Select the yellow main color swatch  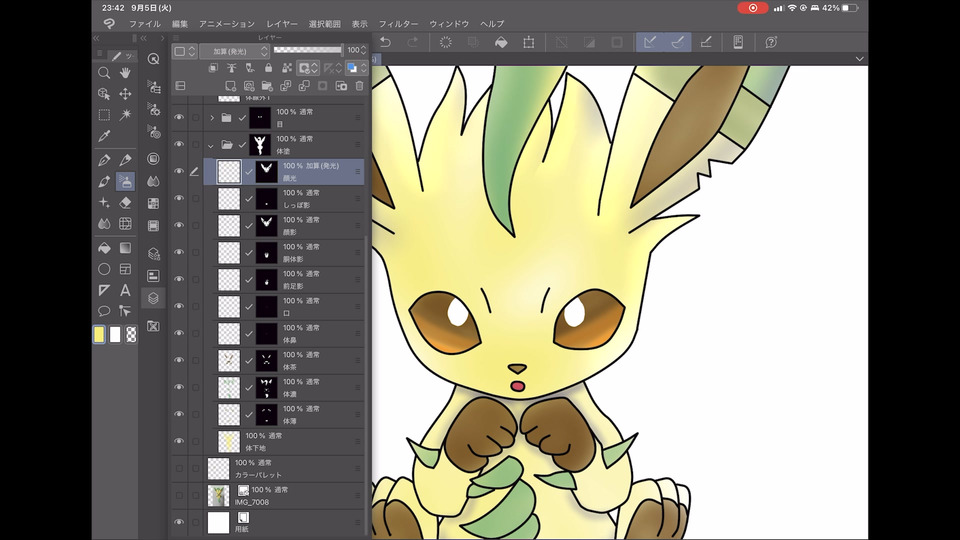(99, 334)
